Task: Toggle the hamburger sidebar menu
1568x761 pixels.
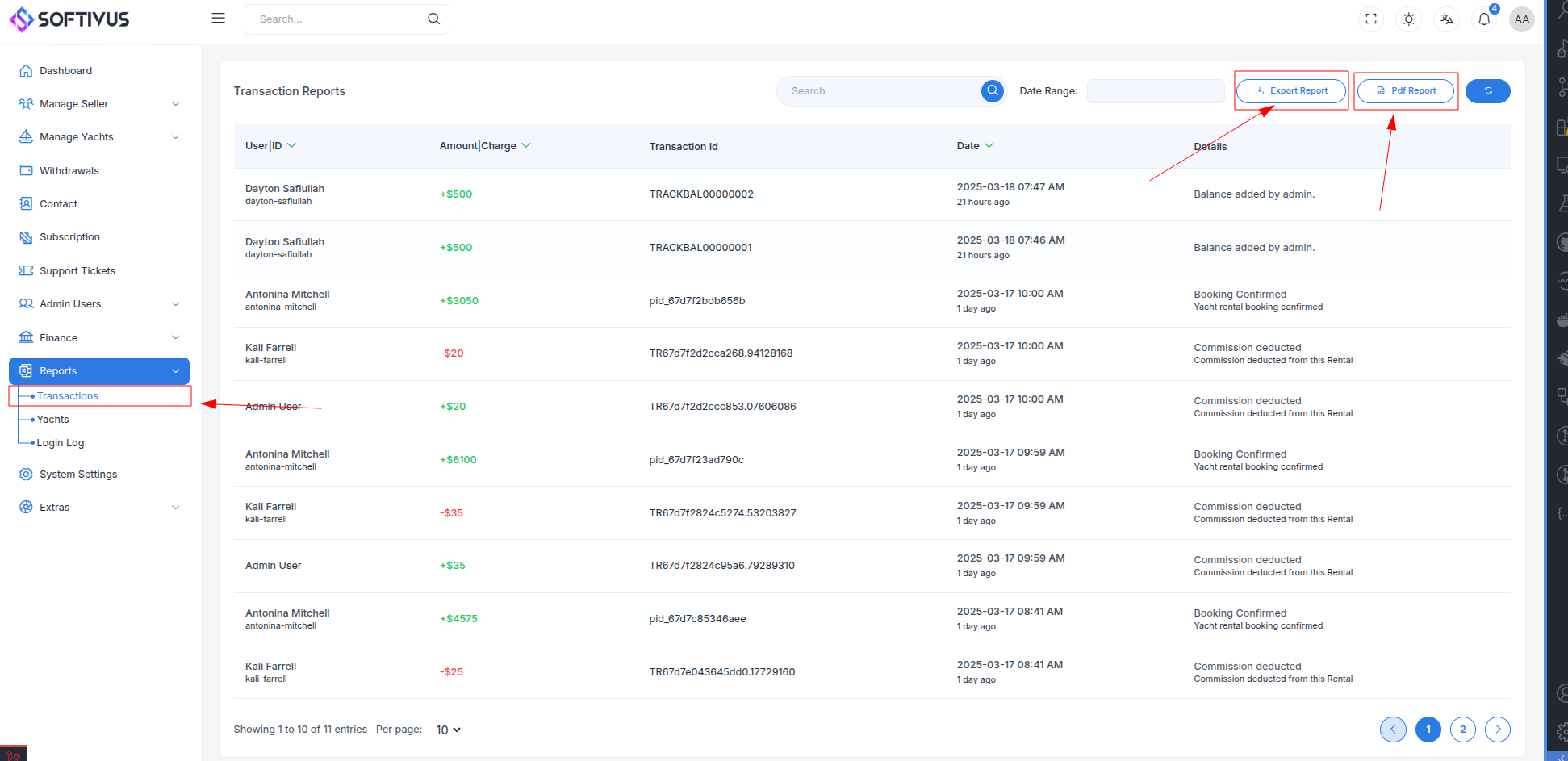Action: (x=218, y=18)
